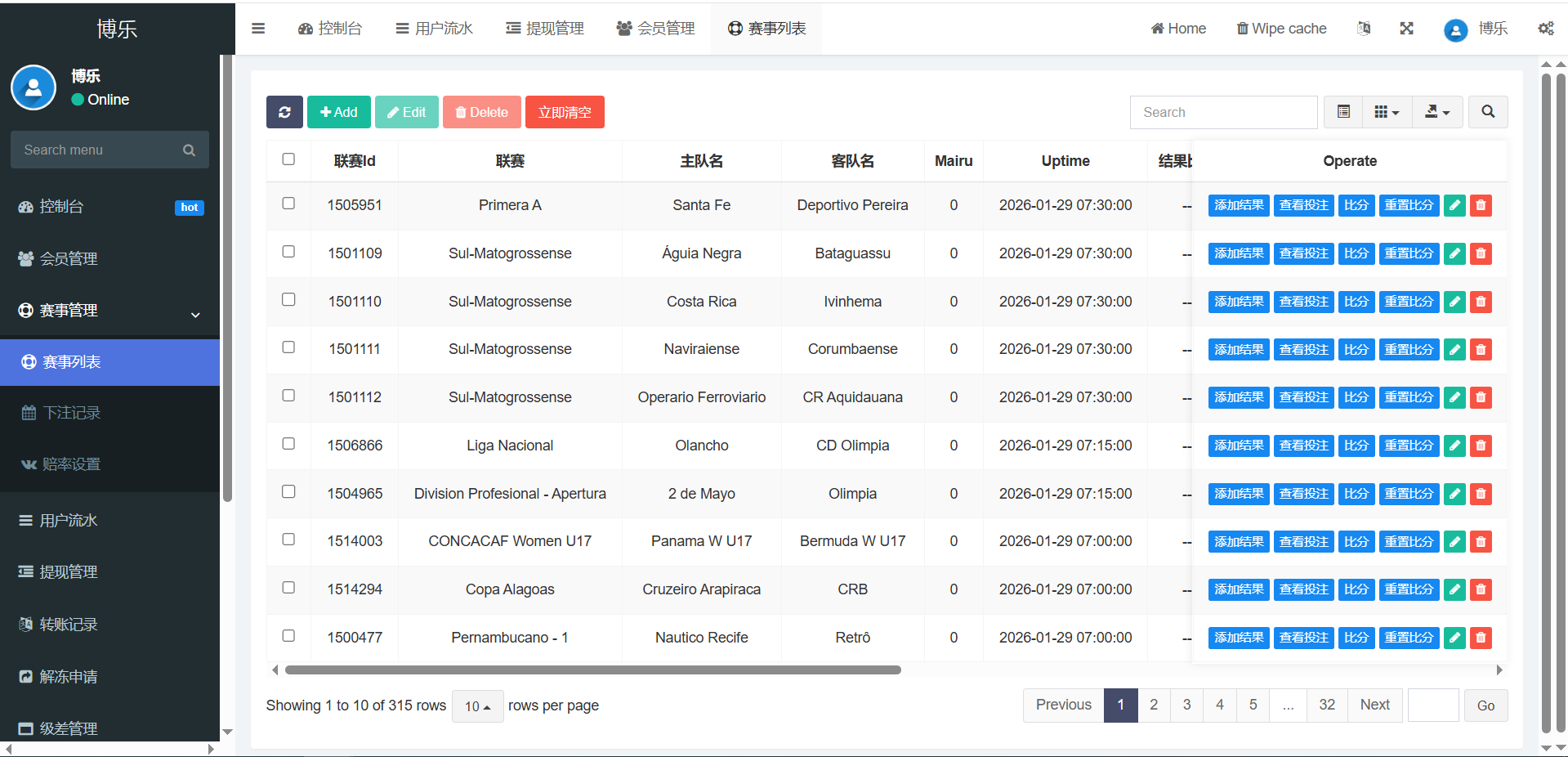This screenshot has height=757, width=1568.
Task: Check the select-all checkbox in table header
Action: click(288, 159)
